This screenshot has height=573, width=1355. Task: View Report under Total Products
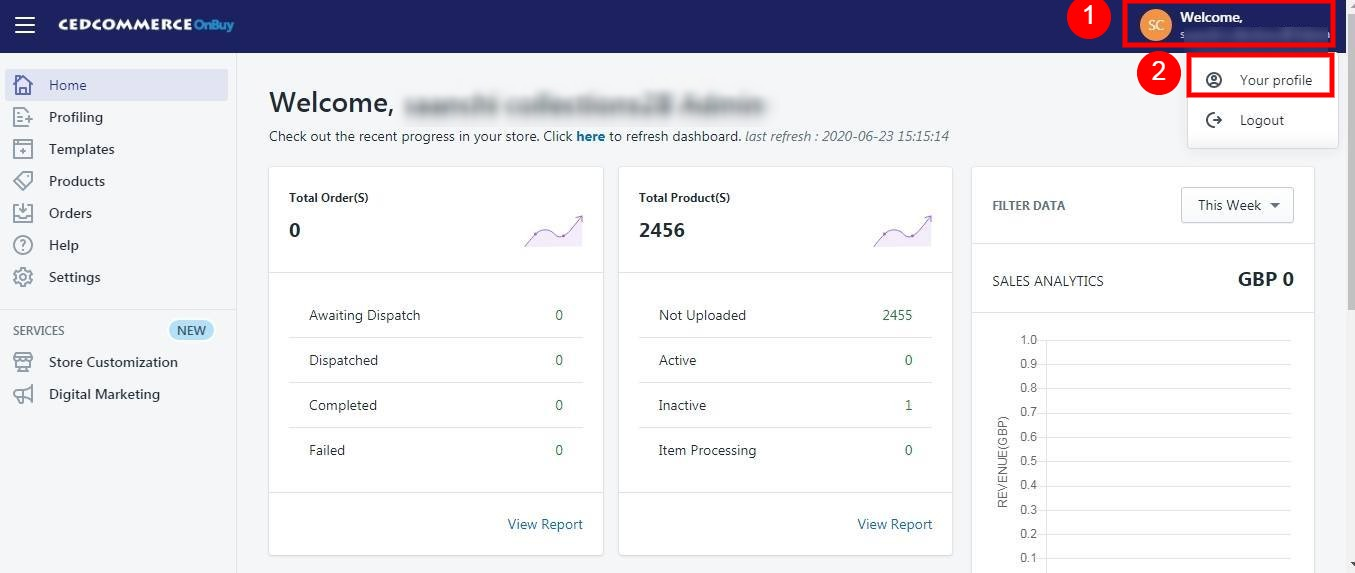point(895,524)
